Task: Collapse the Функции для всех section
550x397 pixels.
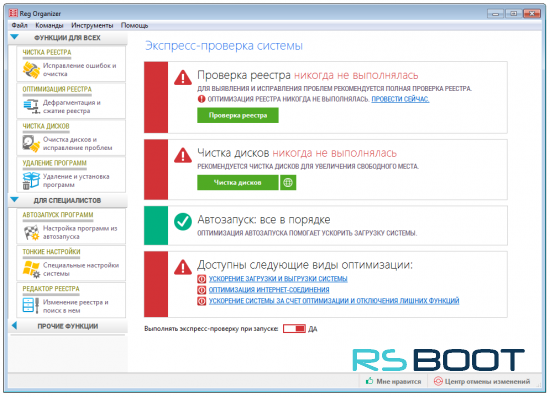Action: (x=15, y=37)
